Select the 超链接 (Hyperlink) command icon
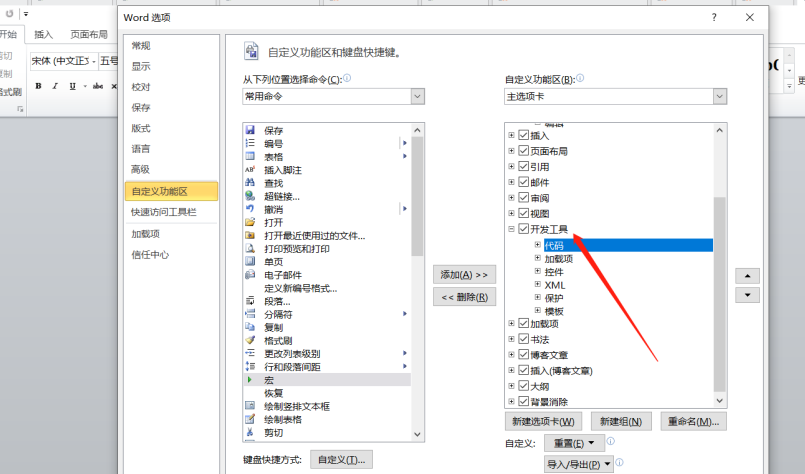The height and width of the screenshot is (474, 805). 250,196
